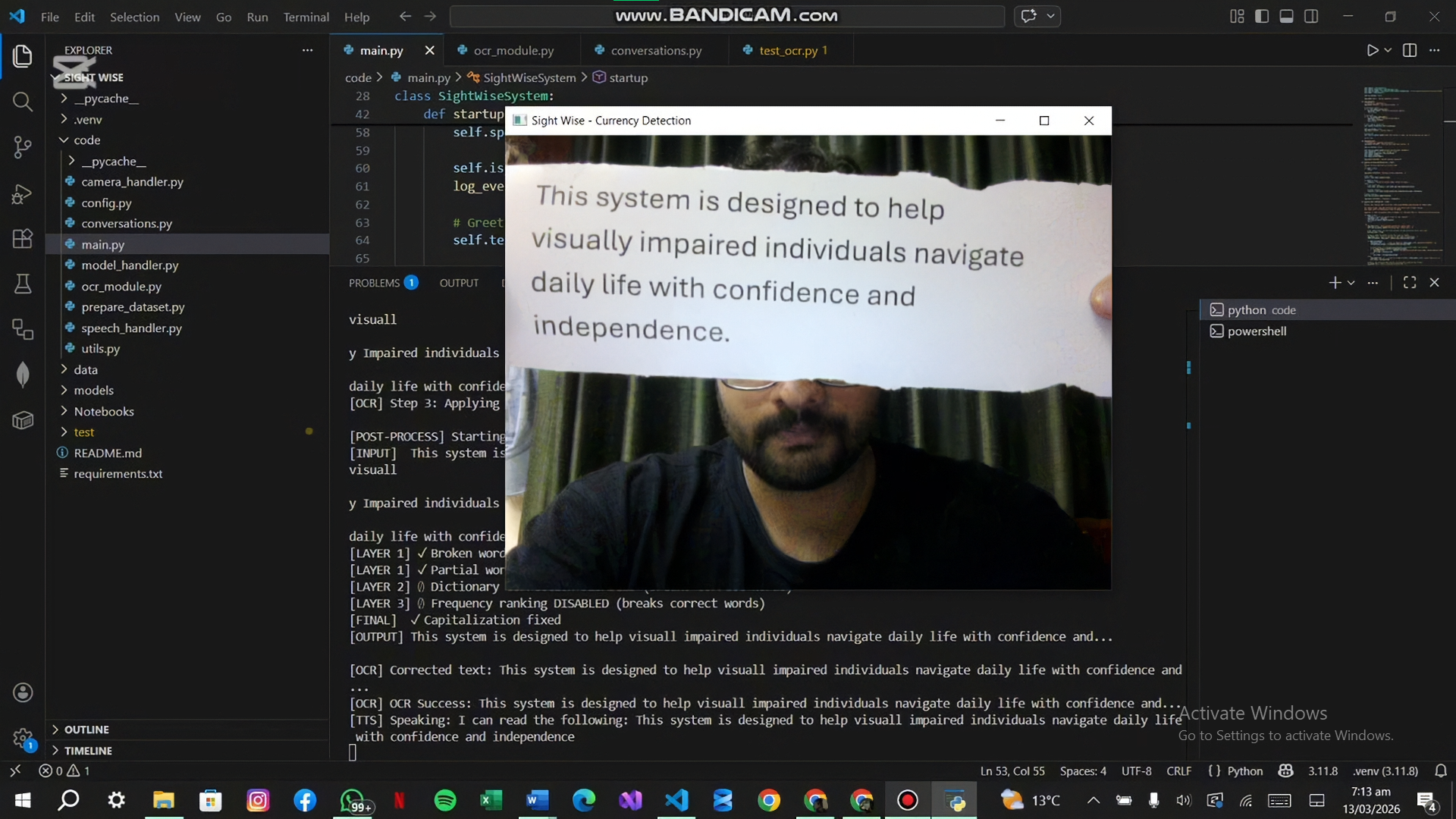The height and width of the screenshot is (819, 1456).
Task: Open ocr_module.py in the explorer
Action: pos(121,286)
